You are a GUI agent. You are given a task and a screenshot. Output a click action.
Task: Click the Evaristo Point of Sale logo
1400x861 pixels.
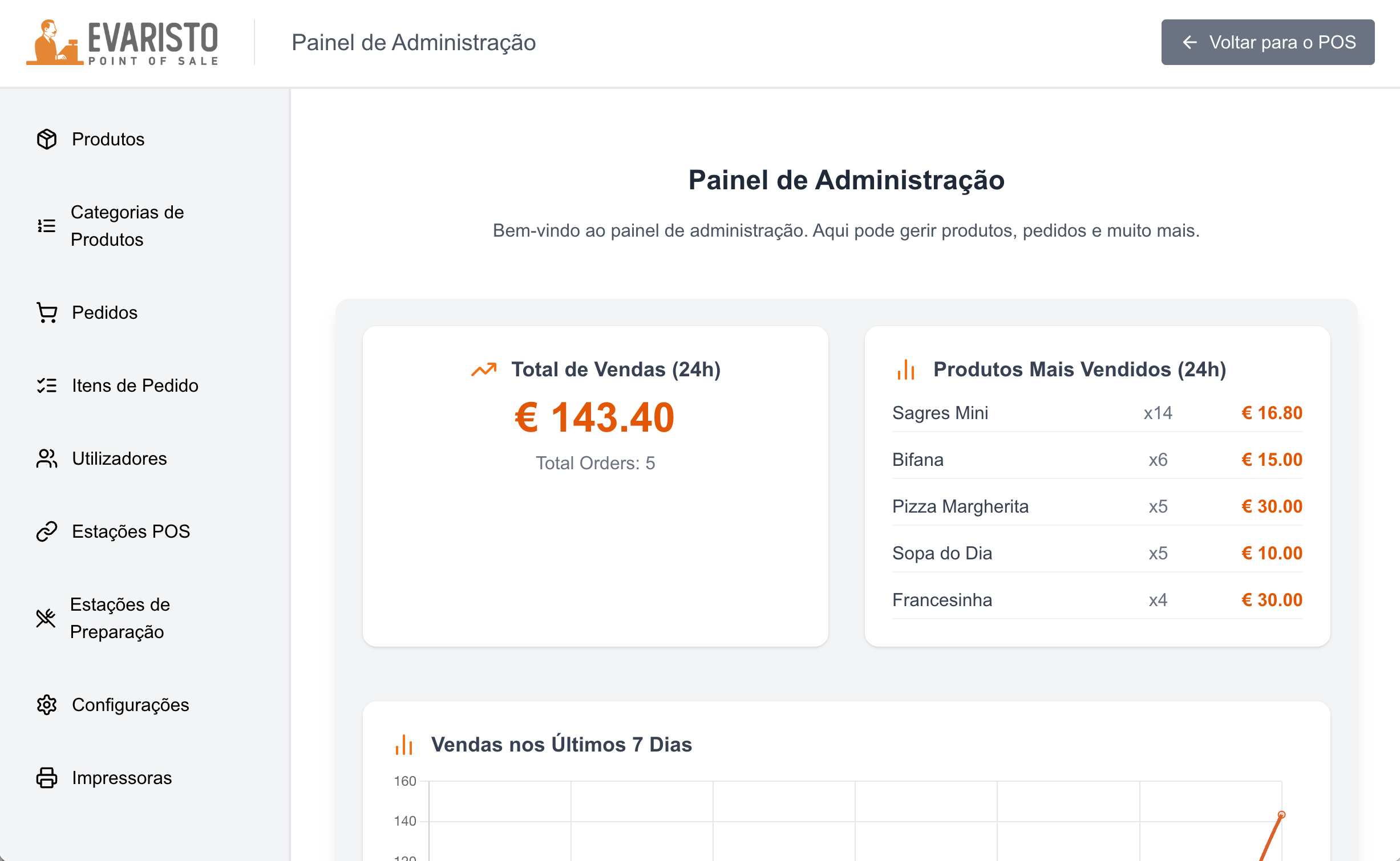pyautogui.click(x=122, y=42)
